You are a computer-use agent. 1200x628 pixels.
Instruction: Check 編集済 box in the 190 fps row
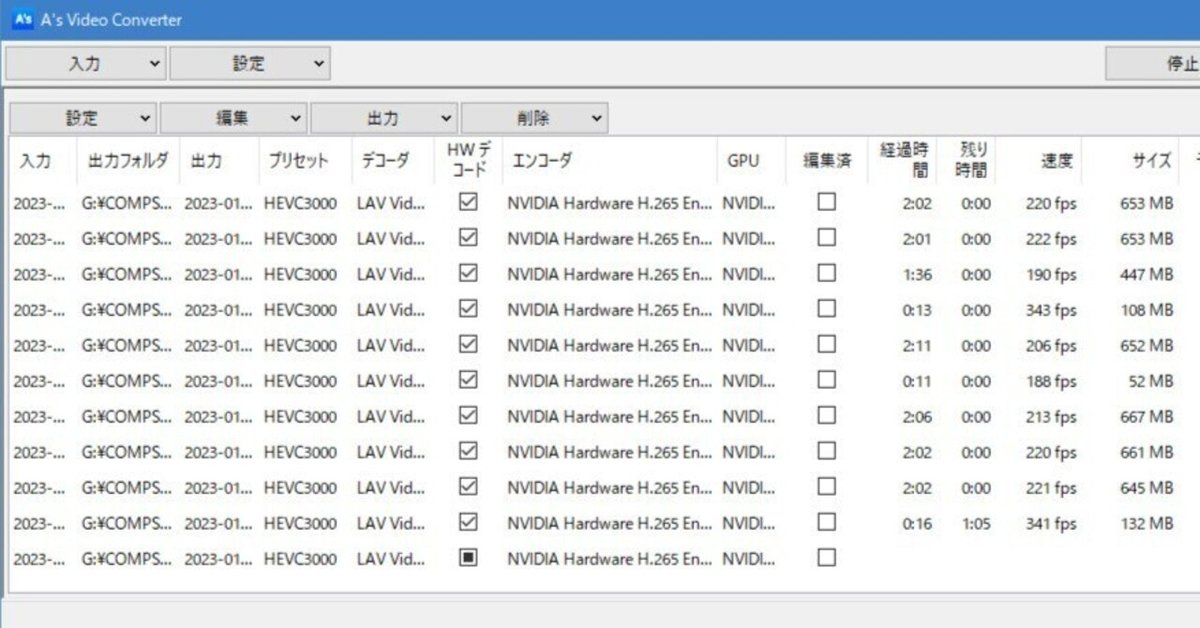[x=826, y=273]
